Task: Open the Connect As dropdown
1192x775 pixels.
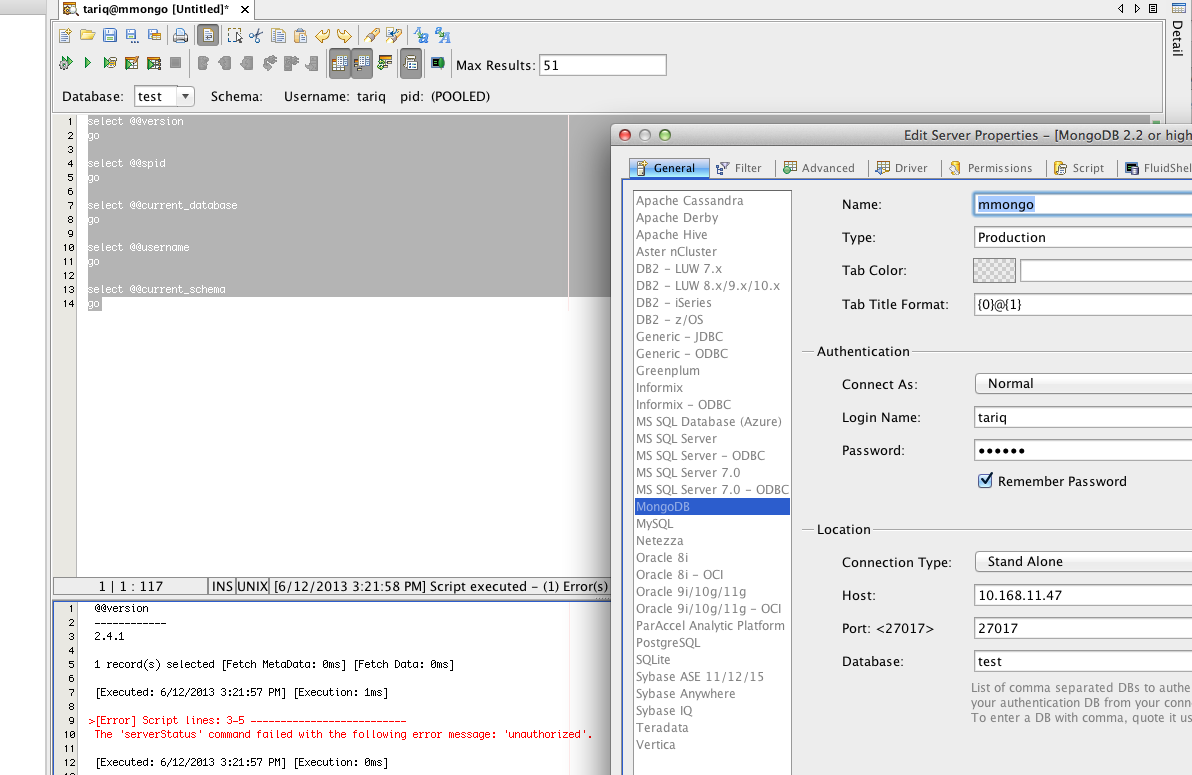Action: 1083,384
